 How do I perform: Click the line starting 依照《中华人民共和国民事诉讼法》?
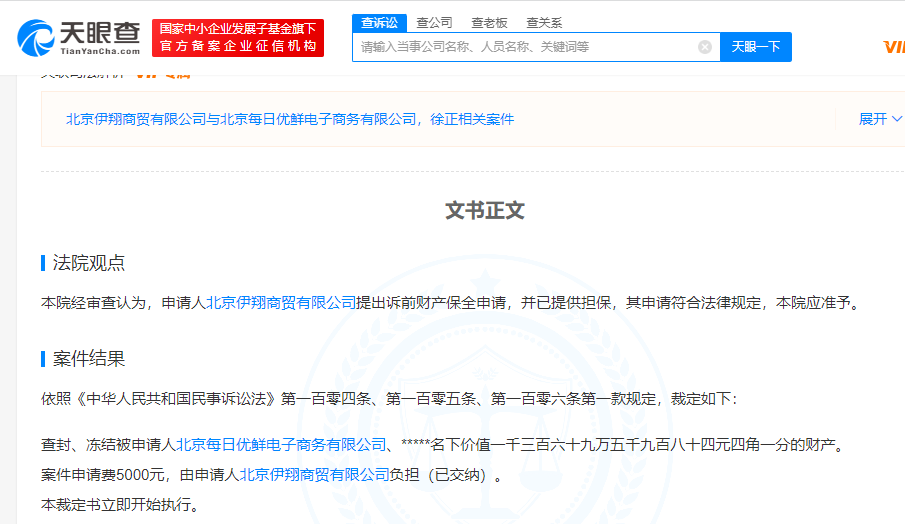389,399
